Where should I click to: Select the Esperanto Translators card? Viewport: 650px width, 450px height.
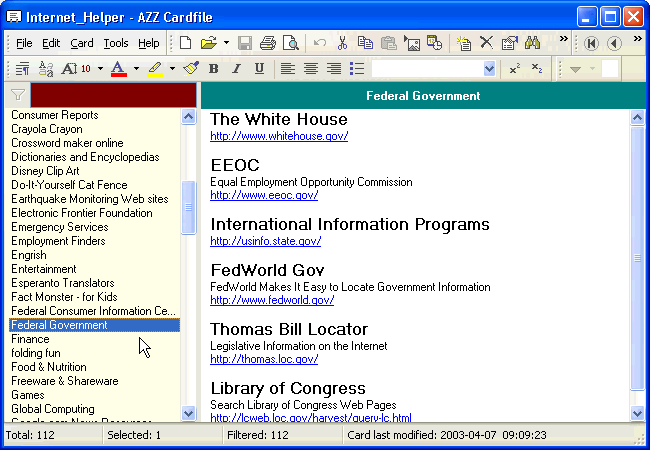click(95, 283)
